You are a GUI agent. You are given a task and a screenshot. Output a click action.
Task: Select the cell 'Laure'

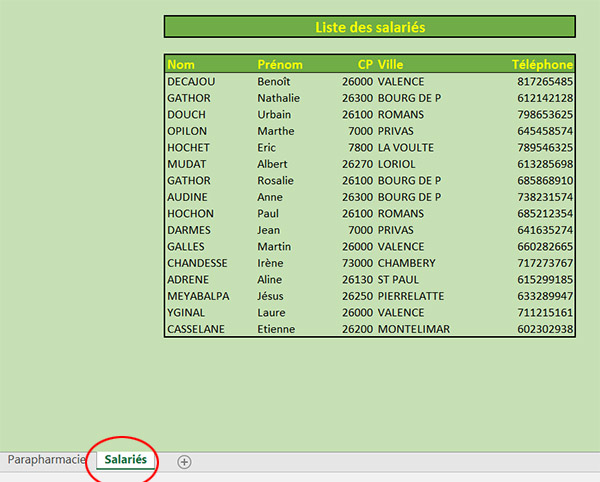coord(271,313)
